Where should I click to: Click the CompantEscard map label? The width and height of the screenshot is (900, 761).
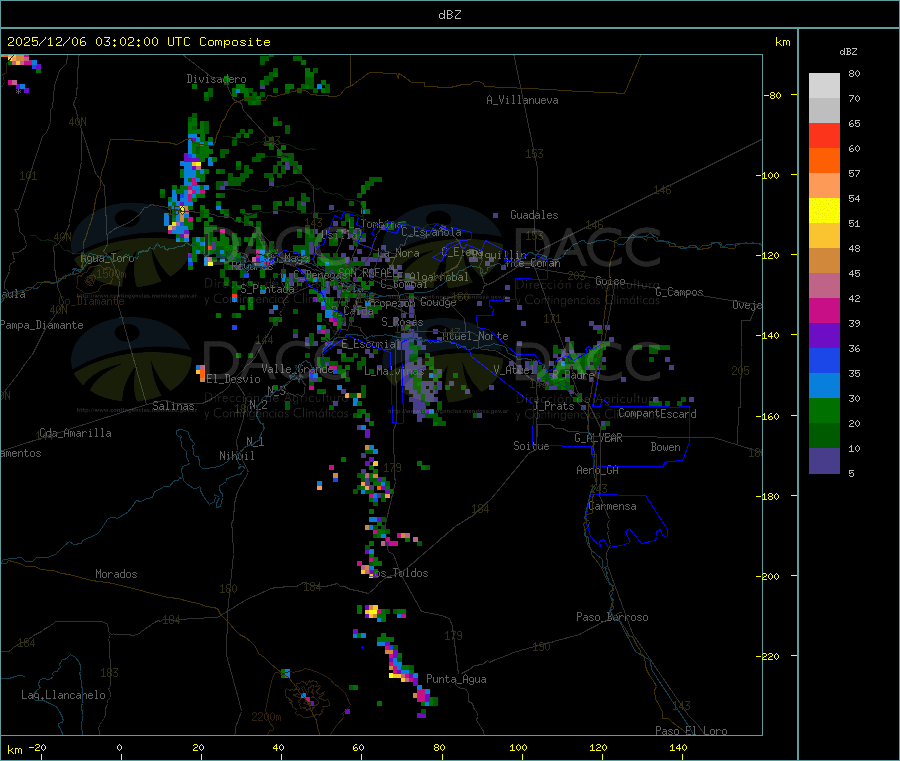(657, 414)
